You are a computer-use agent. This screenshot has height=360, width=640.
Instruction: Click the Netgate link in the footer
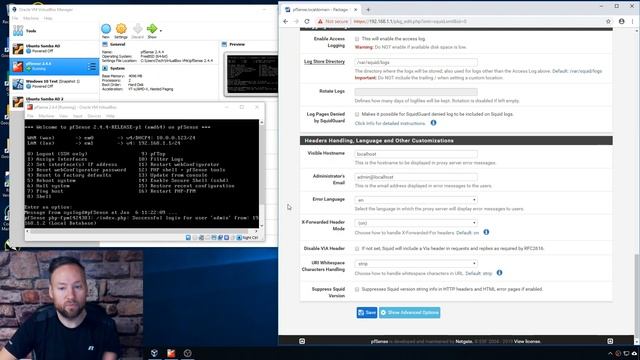click(464, 341)
